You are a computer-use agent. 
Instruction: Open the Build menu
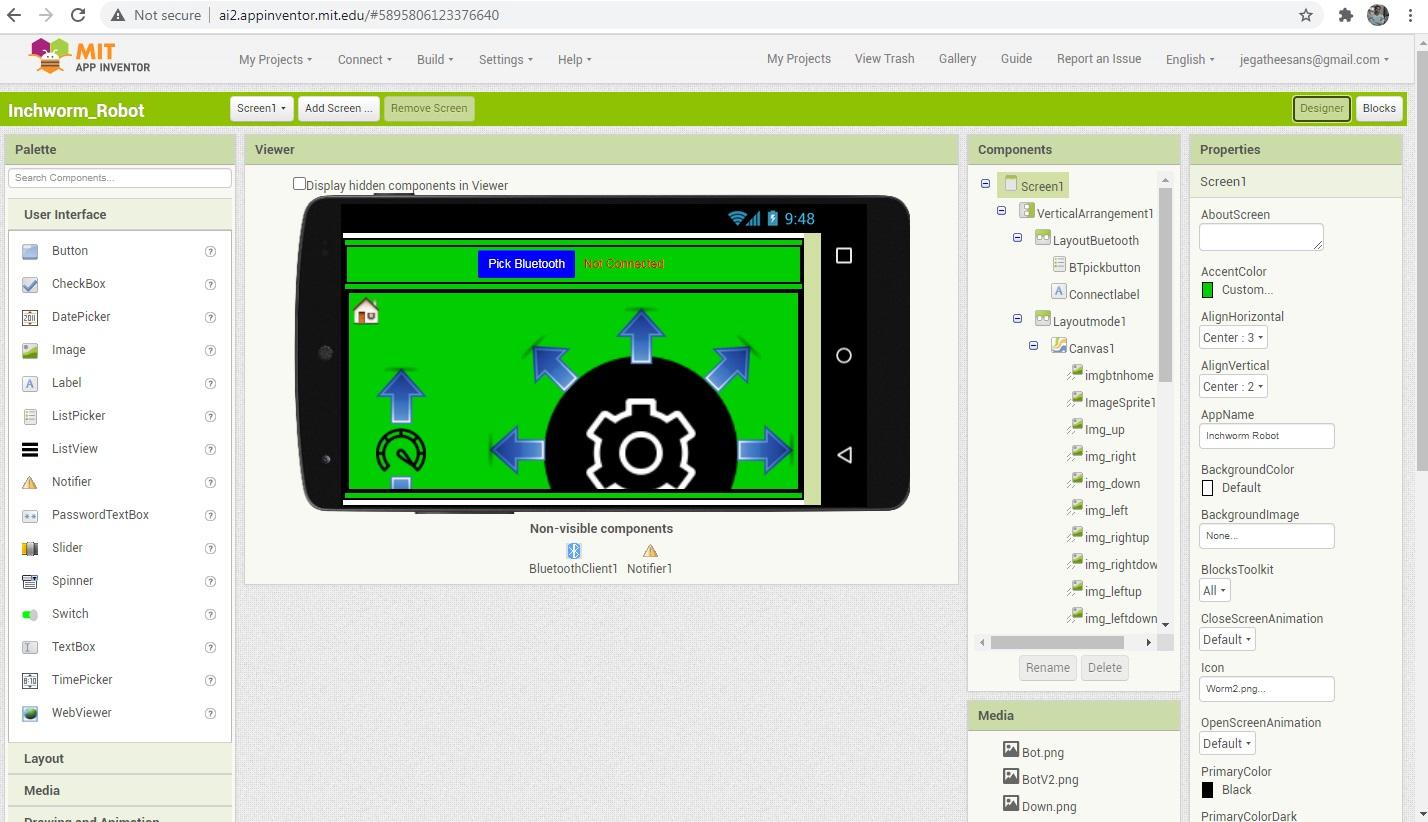[x=434, y=59]
